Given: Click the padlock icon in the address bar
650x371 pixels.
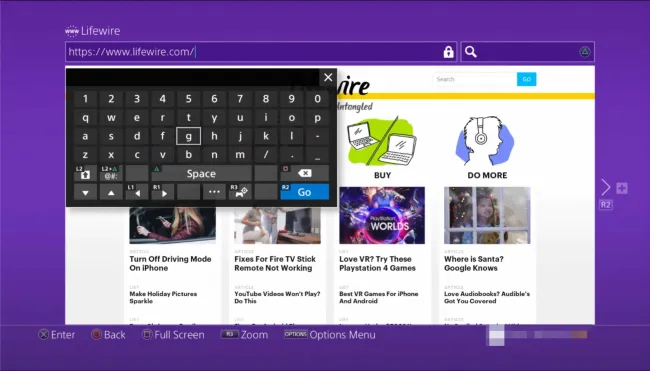Looking at the screenshot, I should pos(448,52).
